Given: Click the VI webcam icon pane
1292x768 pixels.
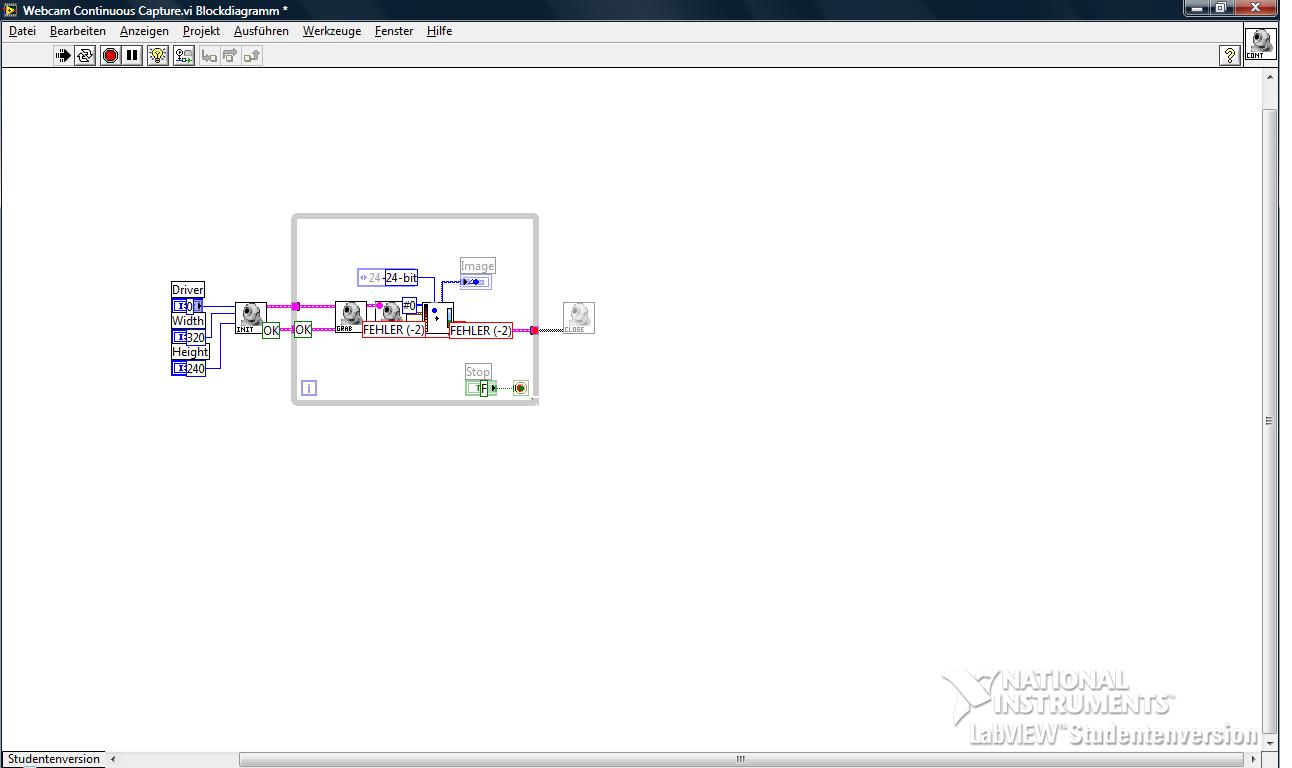Looking at the screenshot, I should click(1260, 44).
